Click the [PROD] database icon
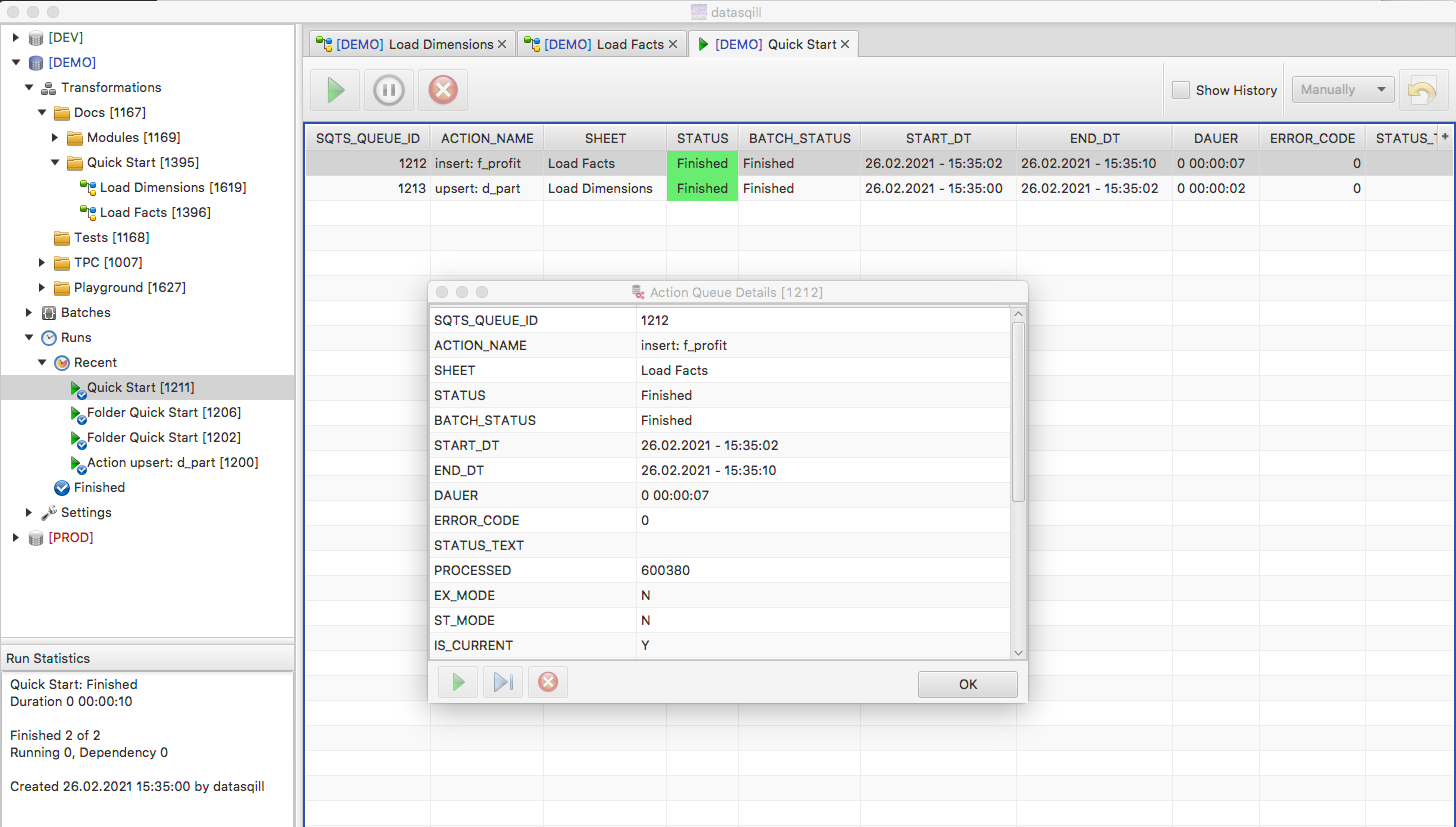This screenshot has width=1456, height=827. point(37,537)
